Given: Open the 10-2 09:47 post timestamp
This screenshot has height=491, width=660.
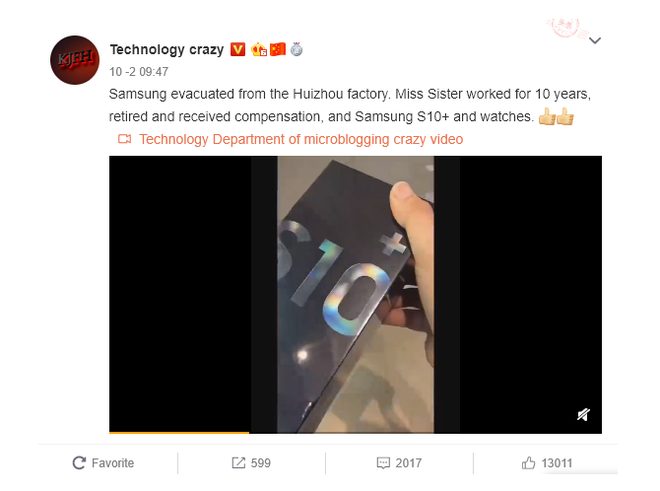Looking at the screenshot, I should (139, 72).
